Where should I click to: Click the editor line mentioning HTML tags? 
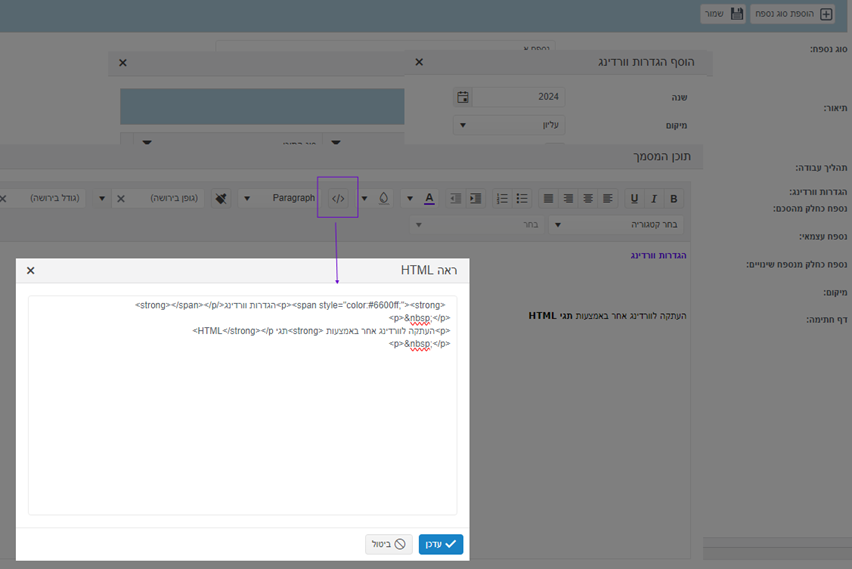click(x=607, y=316)
